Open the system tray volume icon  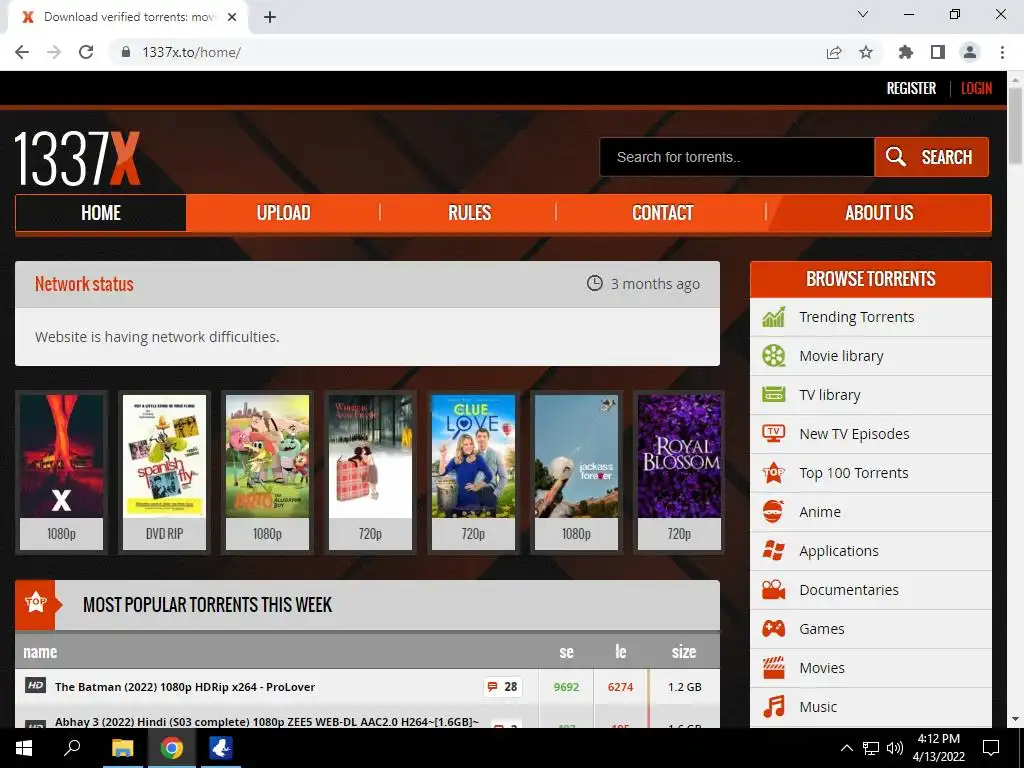pos(895,748)
